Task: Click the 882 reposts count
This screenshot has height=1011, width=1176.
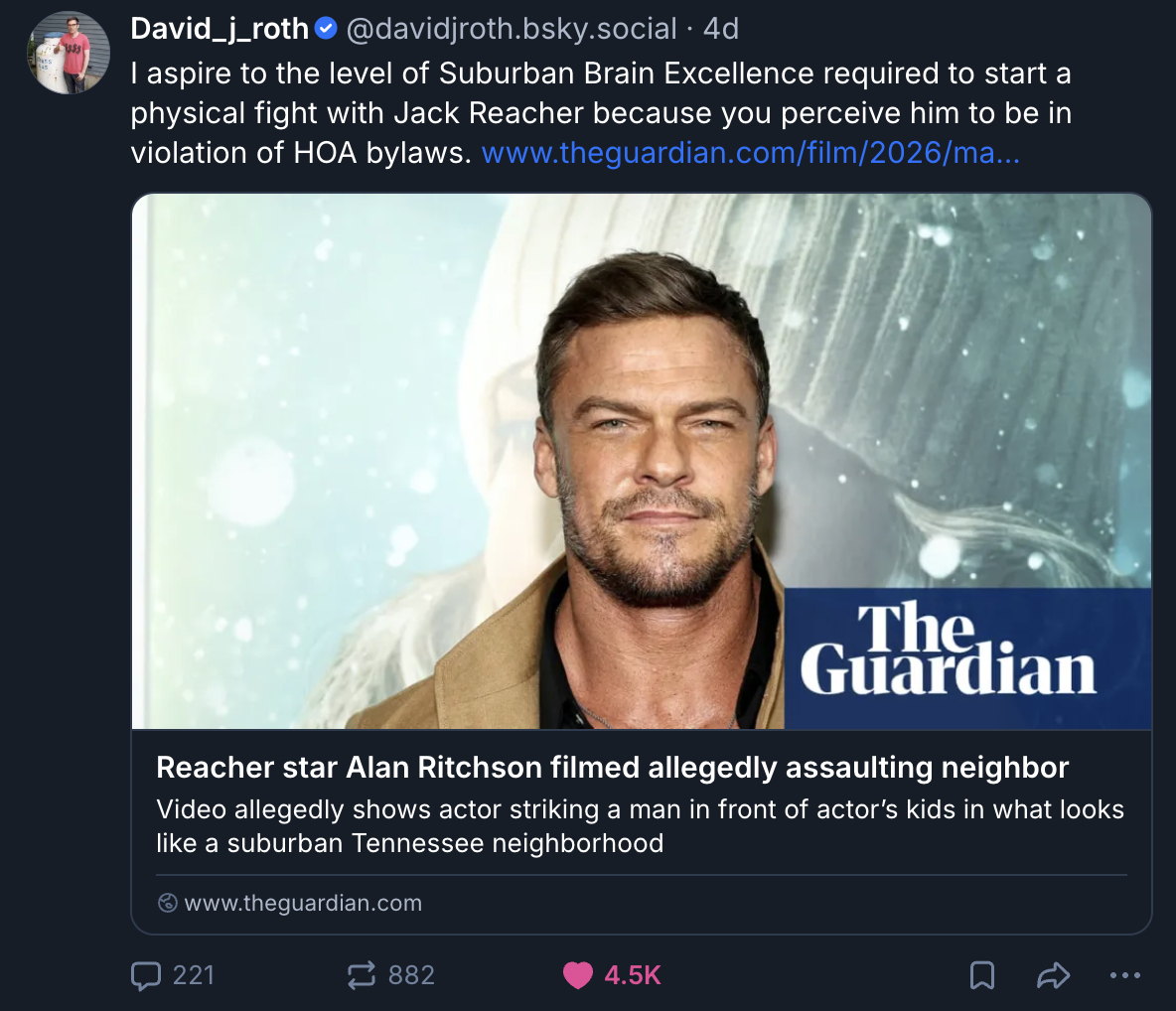Action: pyautogui.click(x=411, y=976)
